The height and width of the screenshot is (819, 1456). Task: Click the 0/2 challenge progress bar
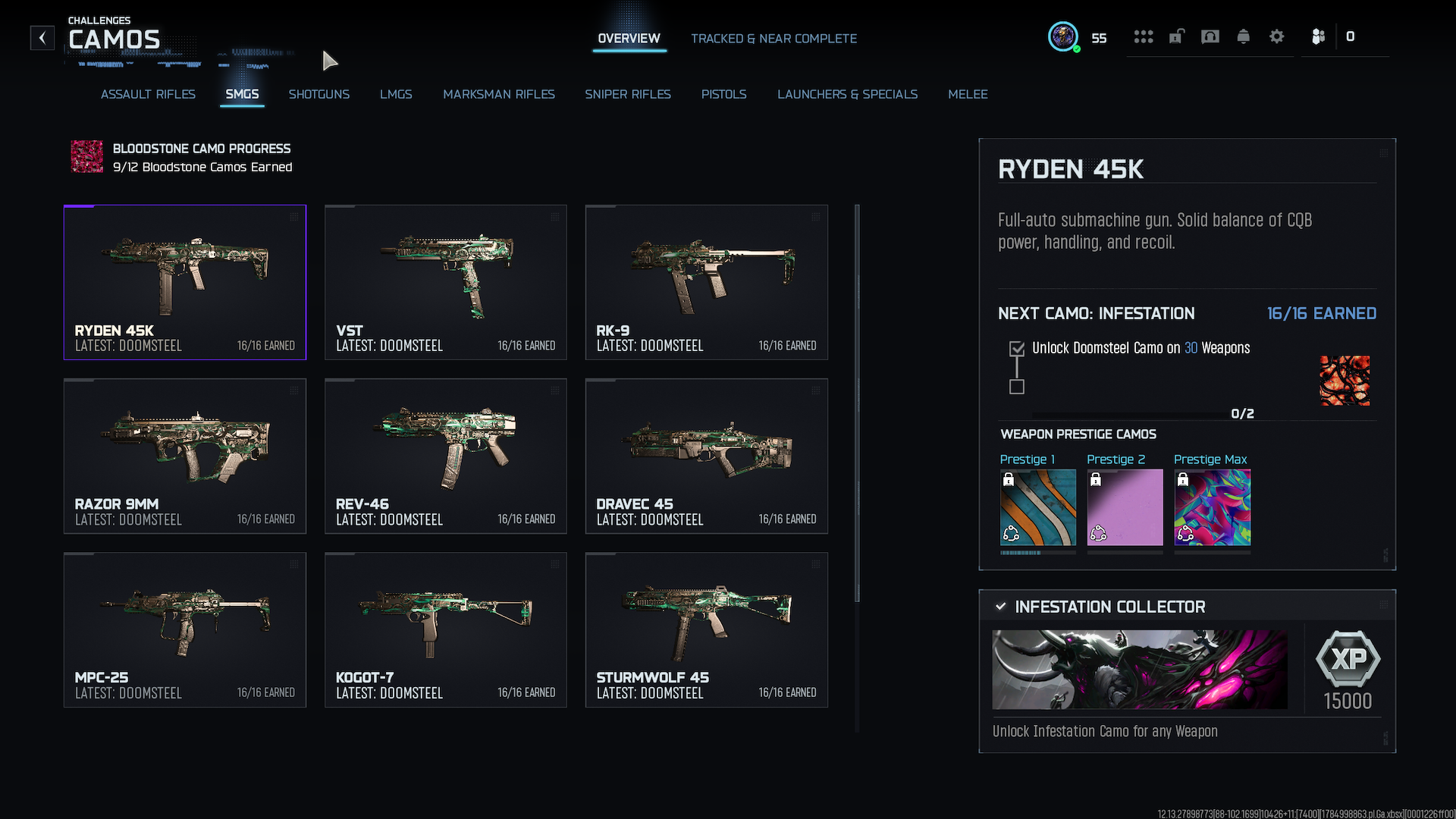(x=1130, y=415)
